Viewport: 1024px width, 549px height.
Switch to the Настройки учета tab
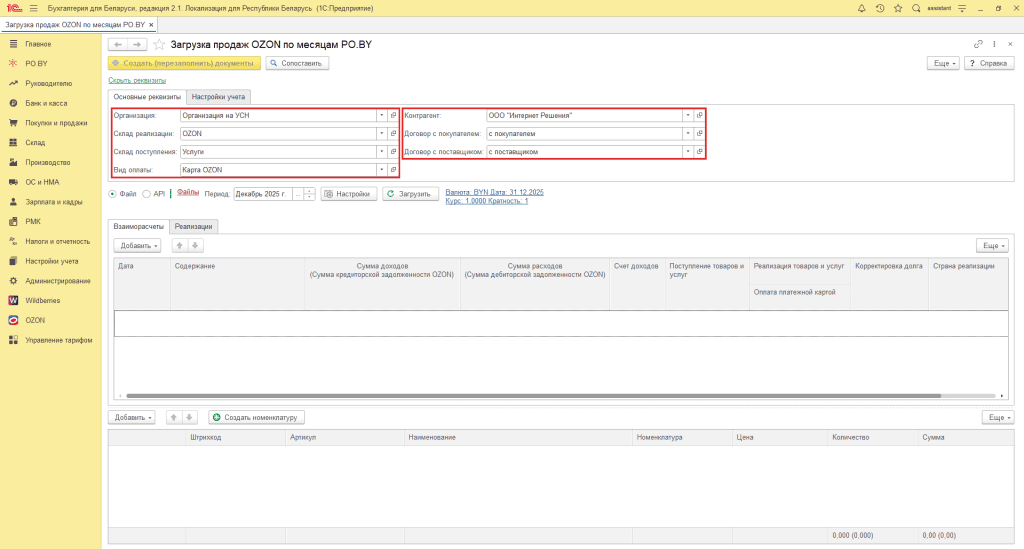tap(218, 97)
